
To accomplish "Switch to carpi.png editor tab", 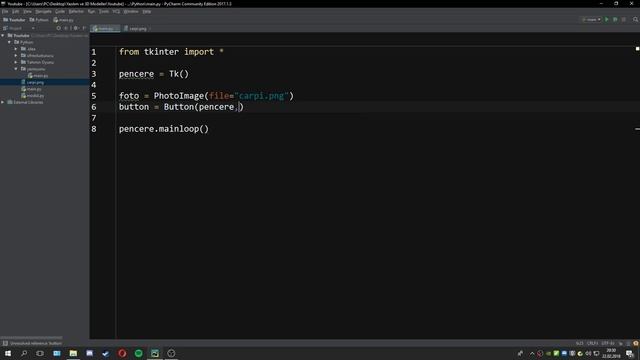I will pyautogui.click(x=137, y=29).
